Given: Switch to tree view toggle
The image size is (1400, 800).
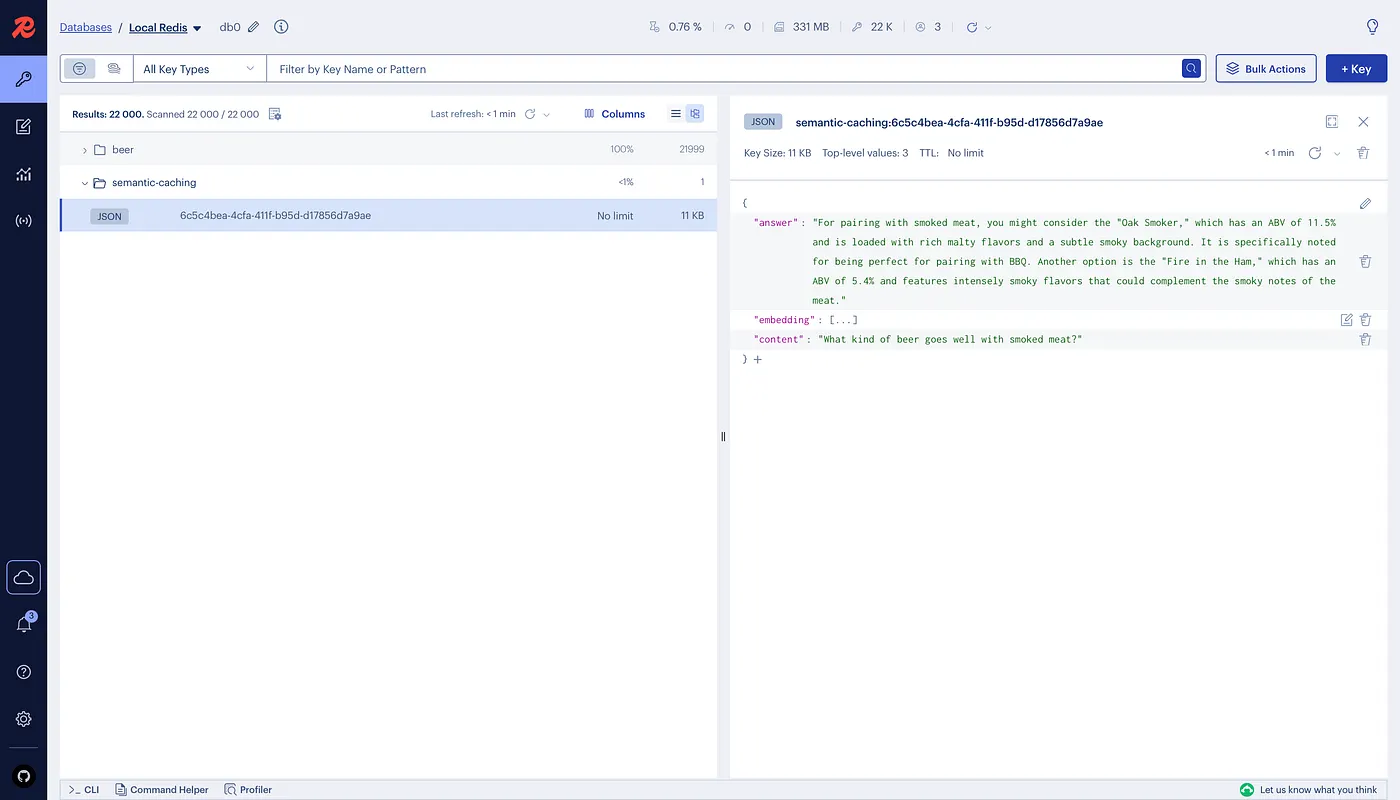Looking at the screenshot, I should pyautogui.click(x=695, y=114).
